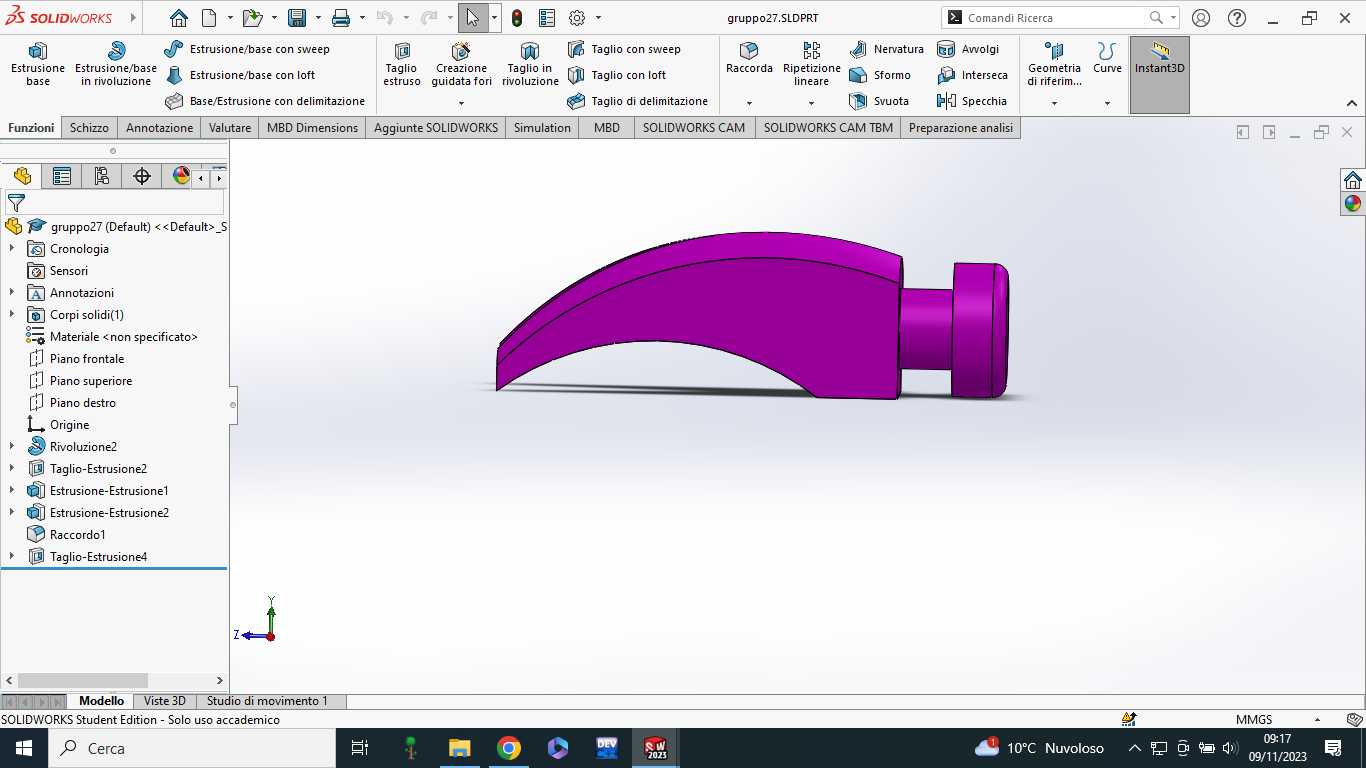1366x768 pixels.
Task: Open the Geometria di riferimento dropdown arrow
Action: (1054, 103)
